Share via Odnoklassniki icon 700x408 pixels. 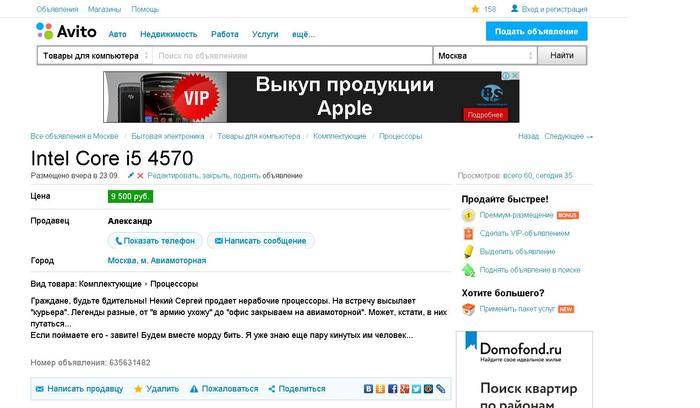380,389
